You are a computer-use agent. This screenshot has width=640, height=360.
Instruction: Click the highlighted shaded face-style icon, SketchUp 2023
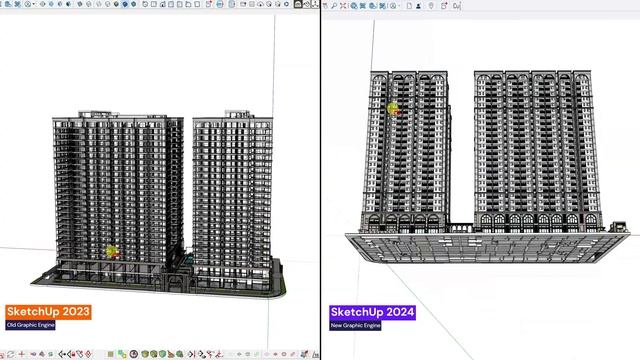click(x=125, y=4)
